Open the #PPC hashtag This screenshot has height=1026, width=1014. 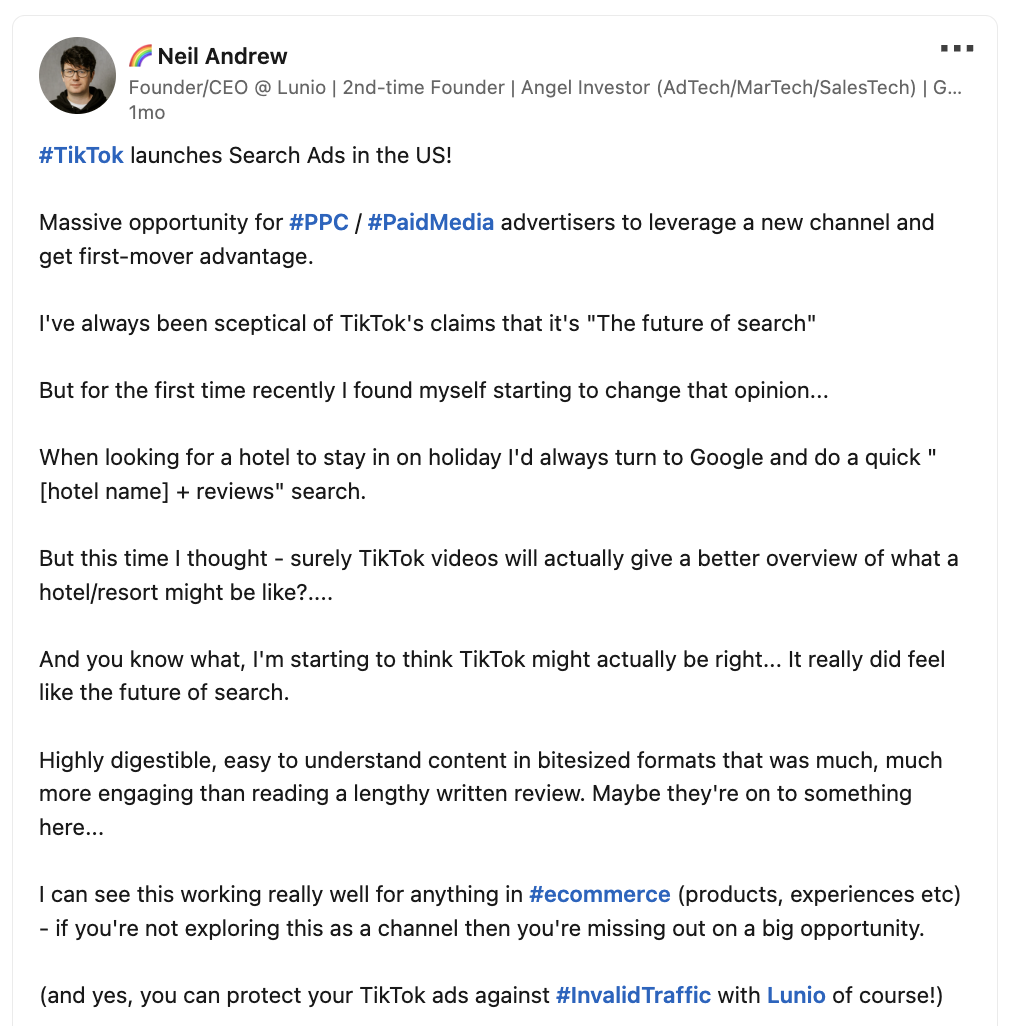click(x=319, y=222)
